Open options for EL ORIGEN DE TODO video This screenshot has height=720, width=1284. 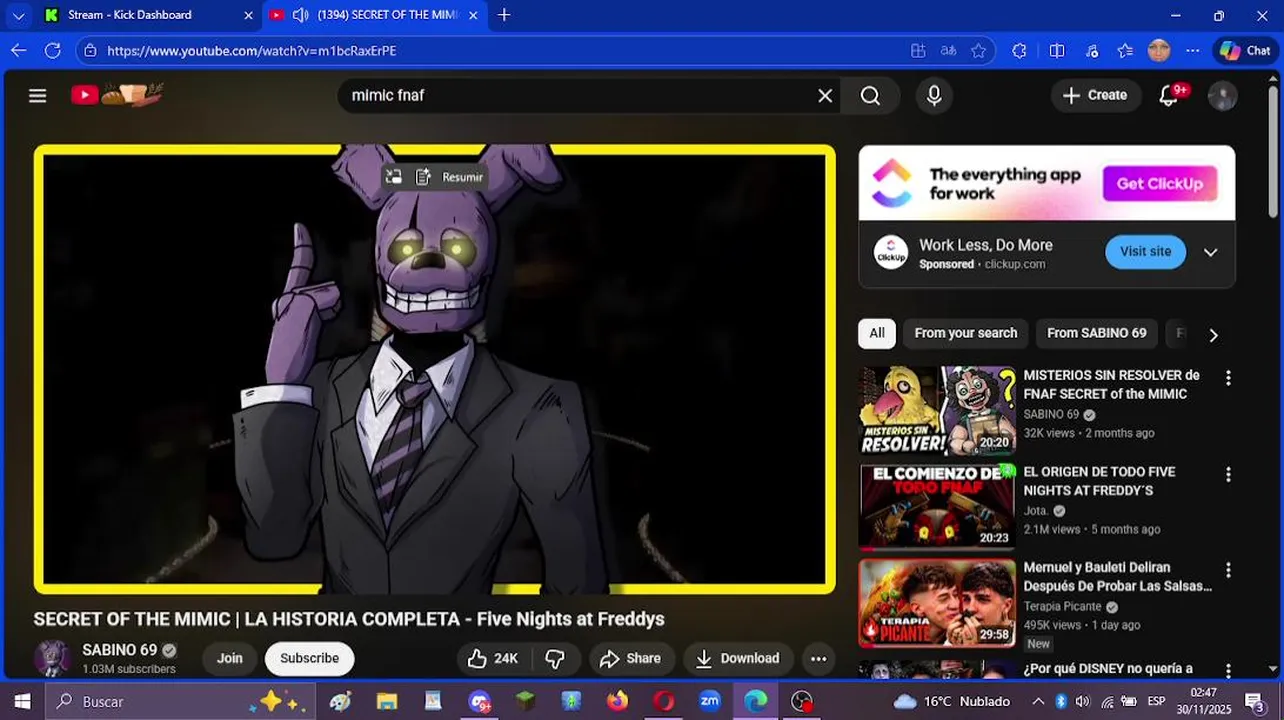pos(1228,474)
